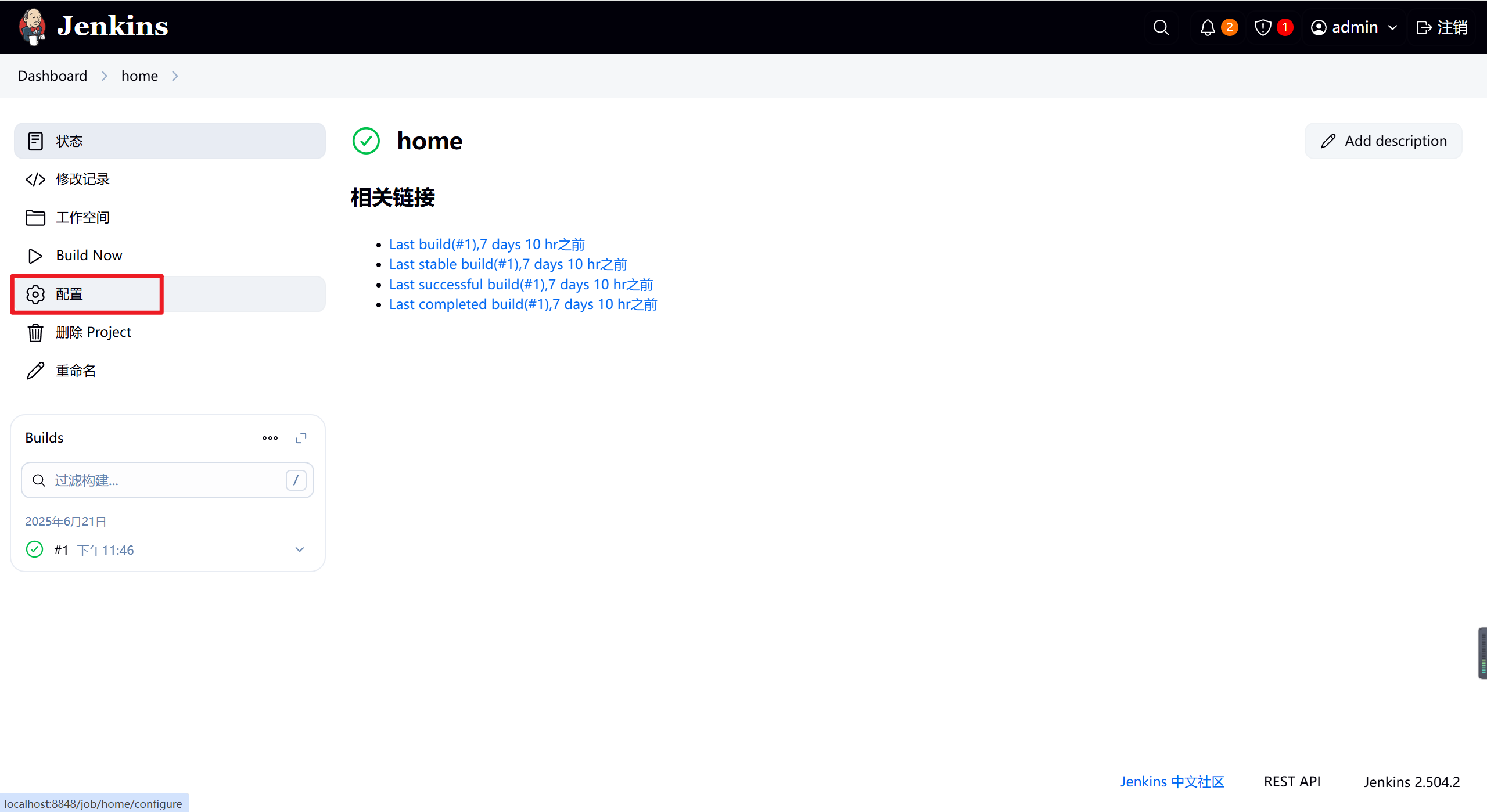The width and height of the screenshot is (1487, 812).
Task: Click the 相关链接 heading
Action: pyautogui.click(x=393, y=197)
